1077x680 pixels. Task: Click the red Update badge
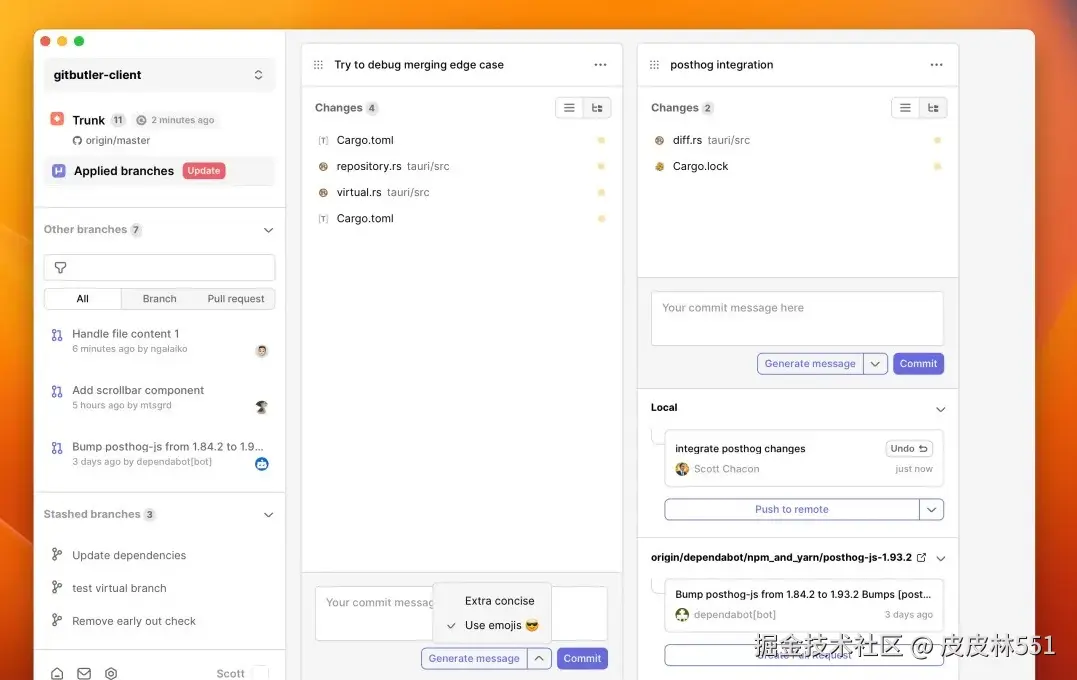[204, 170]
